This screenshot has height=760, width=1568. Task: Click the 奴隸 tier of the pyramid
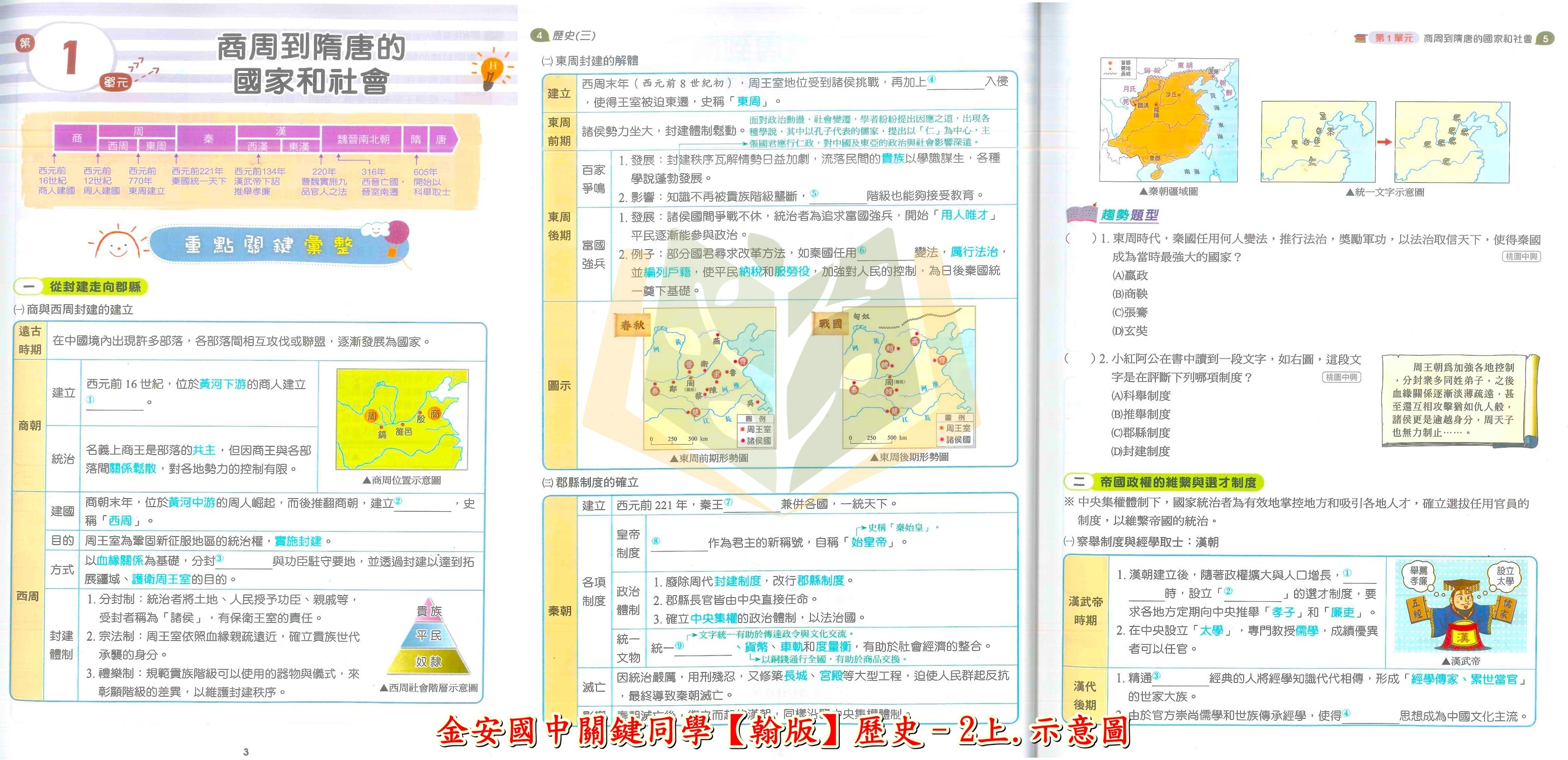click(x=429, y=662)
